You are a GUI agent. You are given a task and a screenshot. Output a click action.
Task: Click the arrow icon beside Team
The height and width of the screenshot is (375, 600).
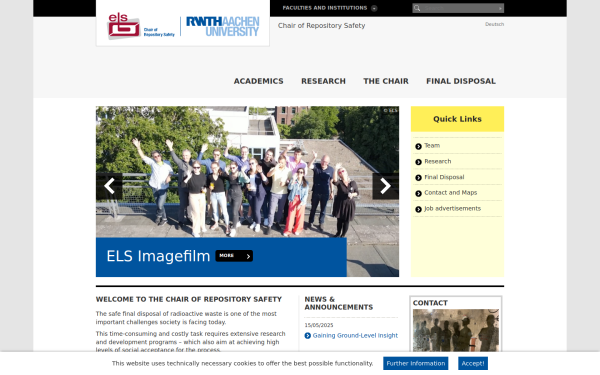pyautogui.click(x=418, y=146)
